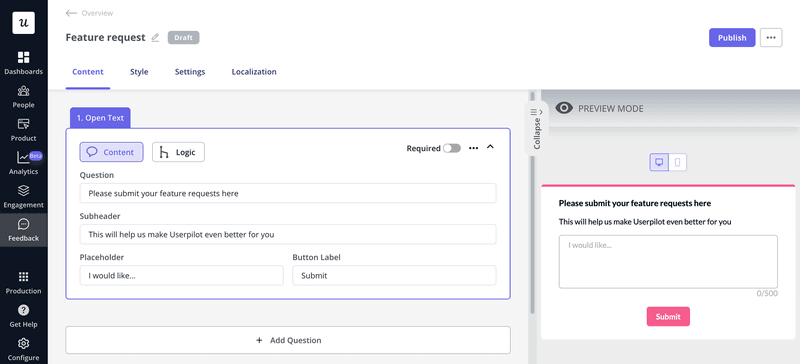Select Feedback in the sidebar

[x=23, y=230]
